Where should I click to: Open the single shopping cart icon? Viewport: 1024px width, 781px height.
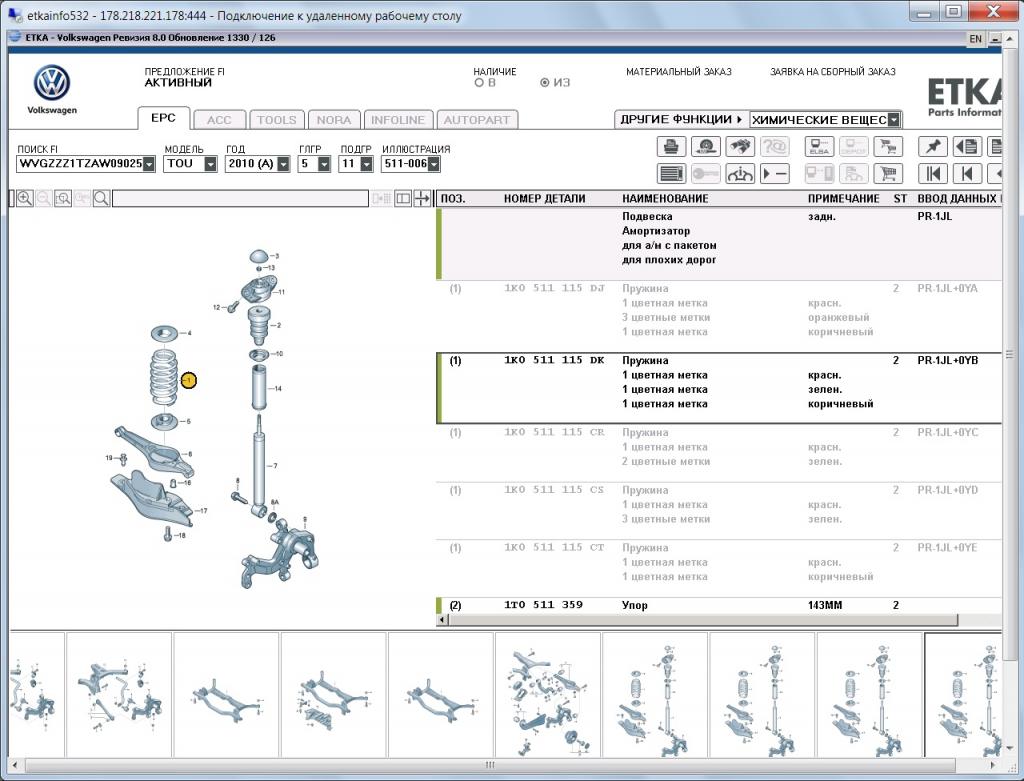(x=888, y=174)
